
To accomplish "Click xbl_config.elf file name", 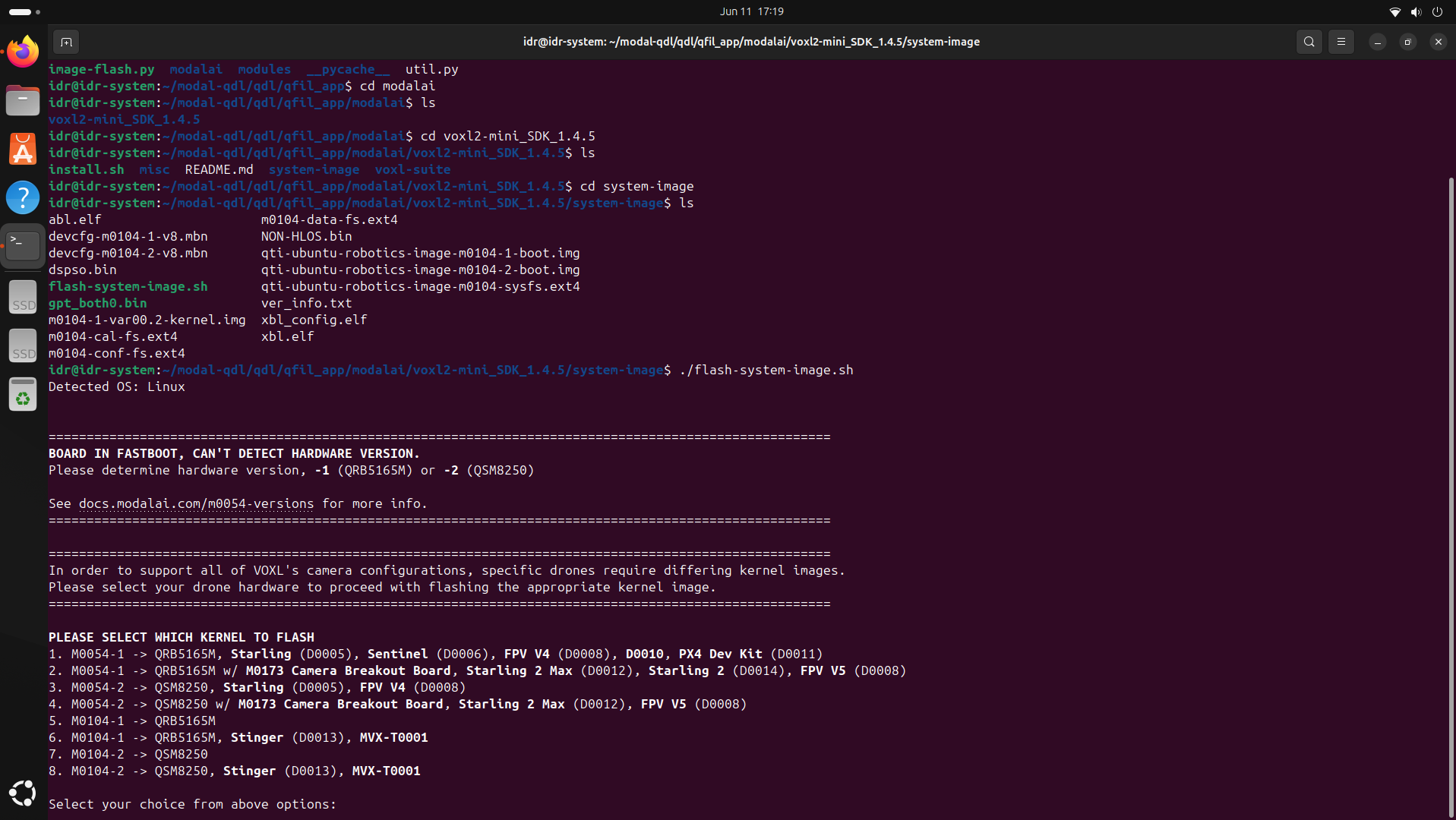I will tap(314, 320).
